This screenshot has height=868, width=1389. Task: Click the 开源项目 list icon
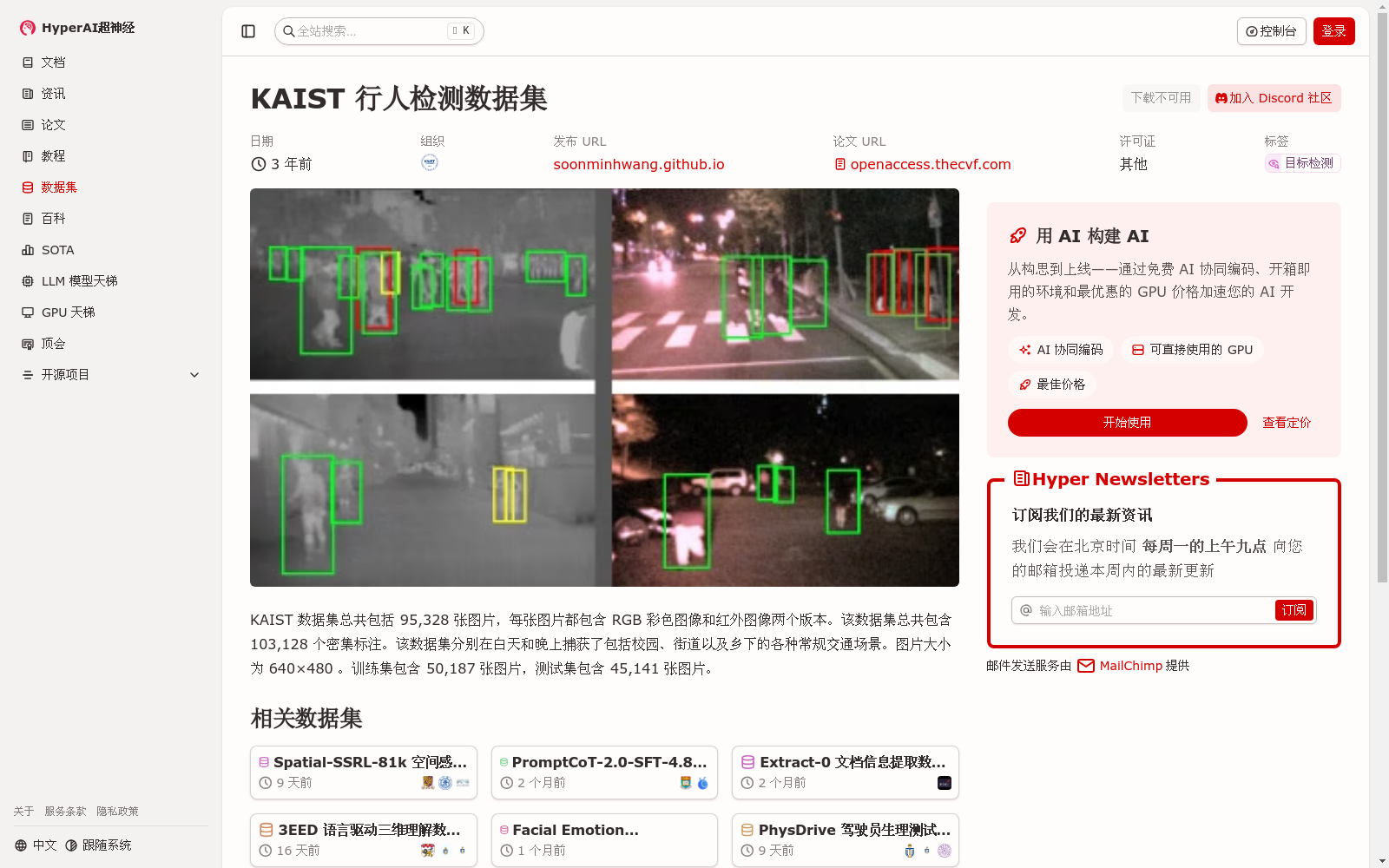pyautogui.click(x=28, y=375)
